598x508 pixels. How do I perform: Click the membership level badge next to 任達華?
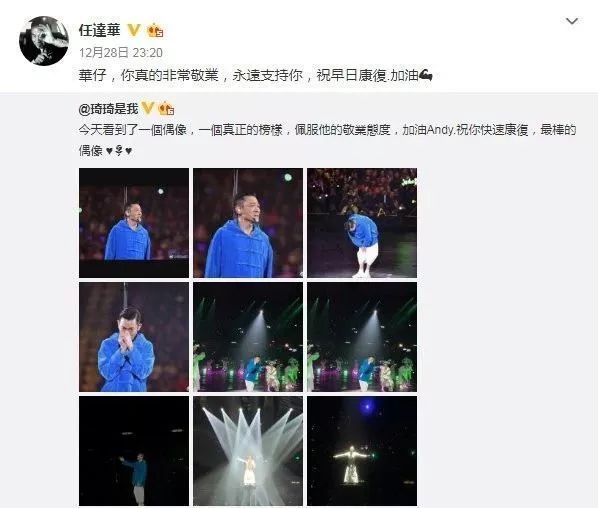tap(155, 31)
